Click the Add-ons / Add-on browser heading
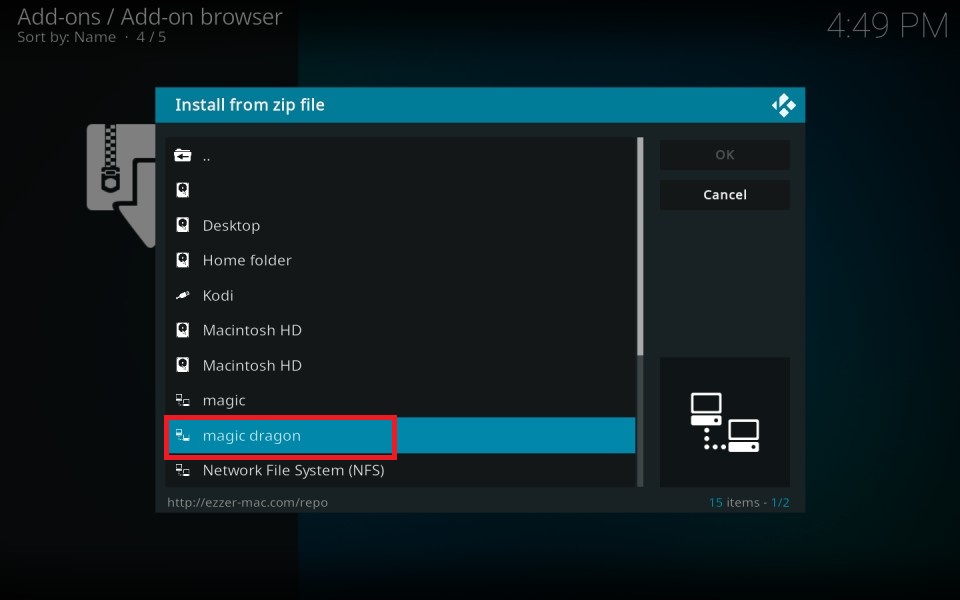 click(x=150, y=17)
